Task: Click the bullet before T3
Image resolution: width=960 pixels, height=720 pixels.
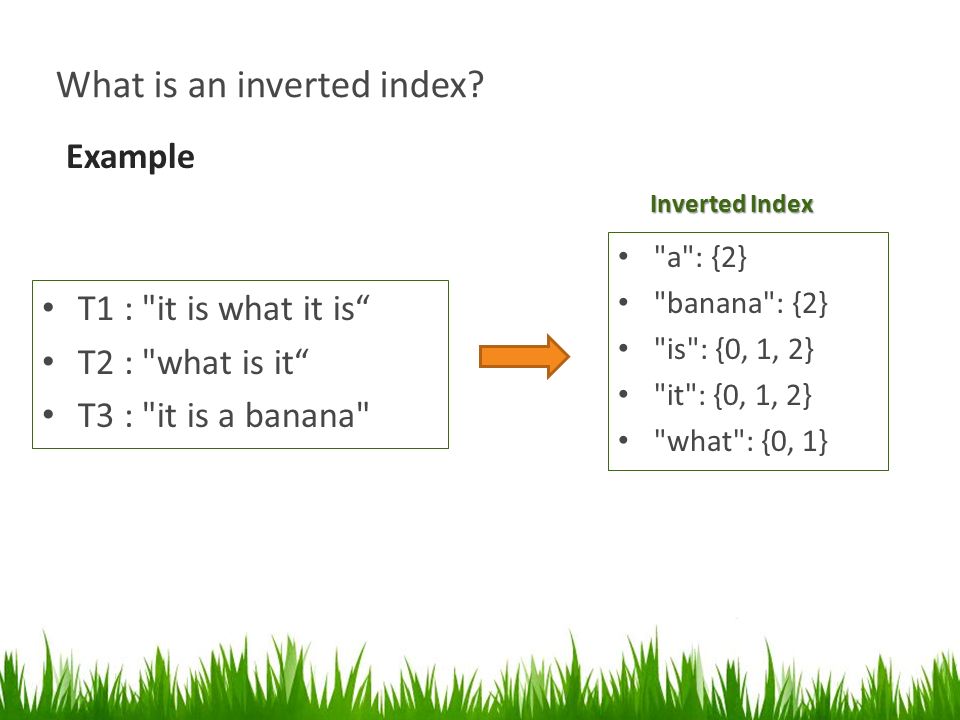Action: tap(49, 414)
